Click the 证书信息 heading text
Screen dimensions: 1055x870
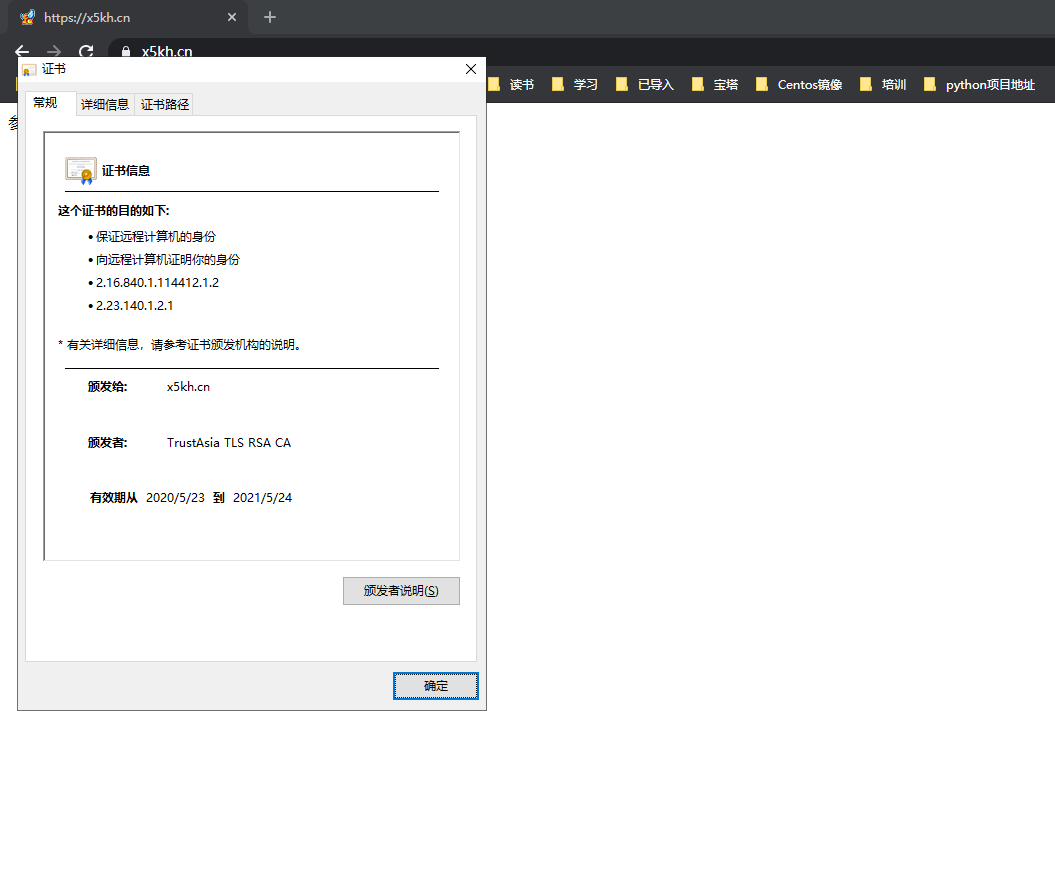coord(126,171)
